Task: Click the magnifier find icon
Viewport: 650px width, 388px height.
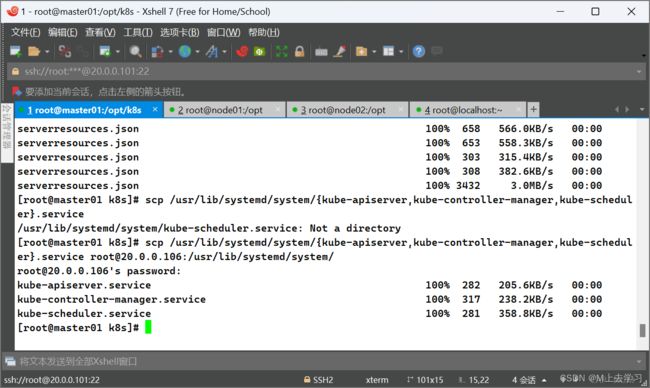Action: click(135, 51)
